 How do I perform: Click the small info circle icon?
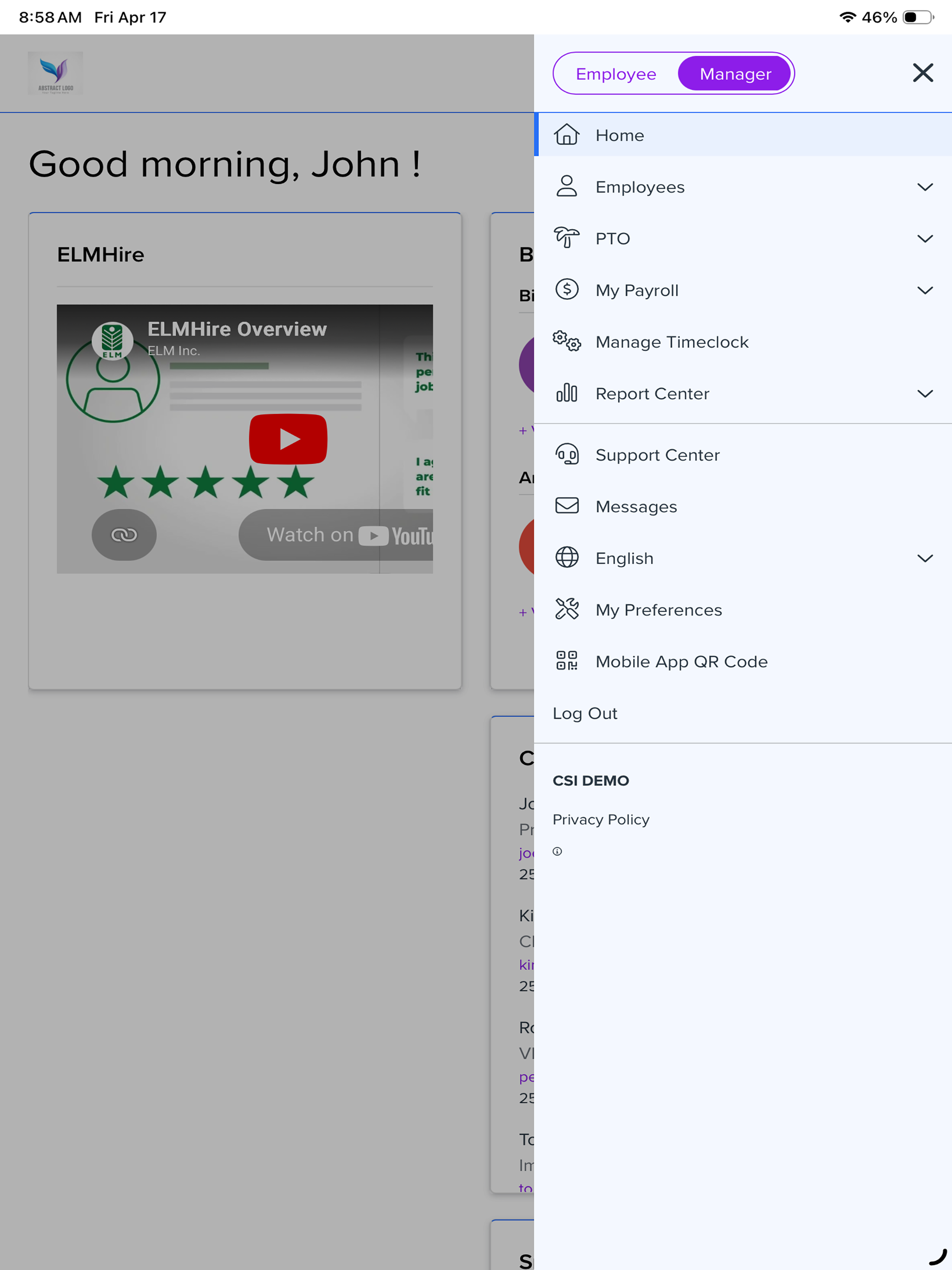click(557, 852)
